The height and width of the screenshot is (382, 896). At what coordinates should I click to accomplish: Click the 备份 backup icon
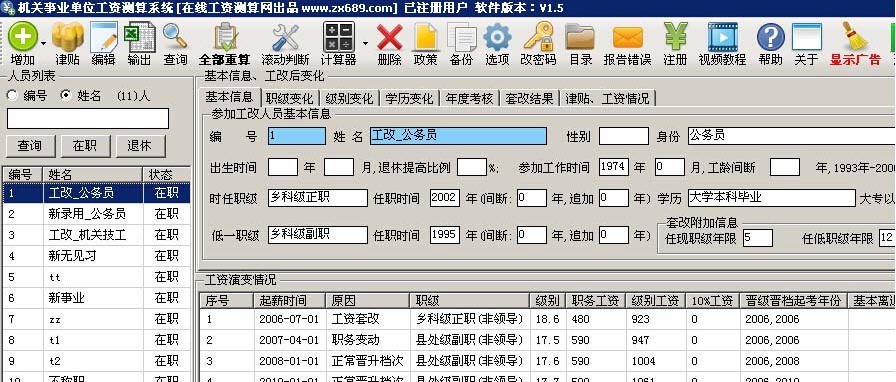coord(461,37)
